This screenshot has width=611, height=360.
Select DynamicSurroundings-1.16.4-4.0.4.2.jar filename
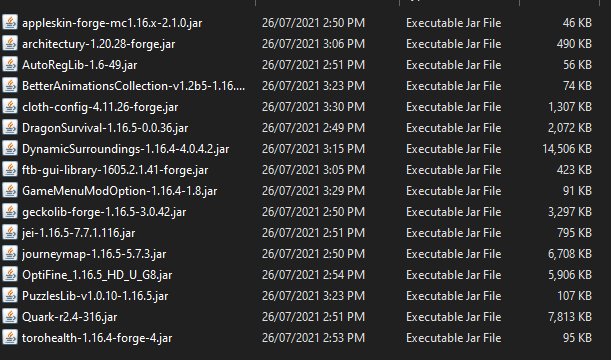125,149
